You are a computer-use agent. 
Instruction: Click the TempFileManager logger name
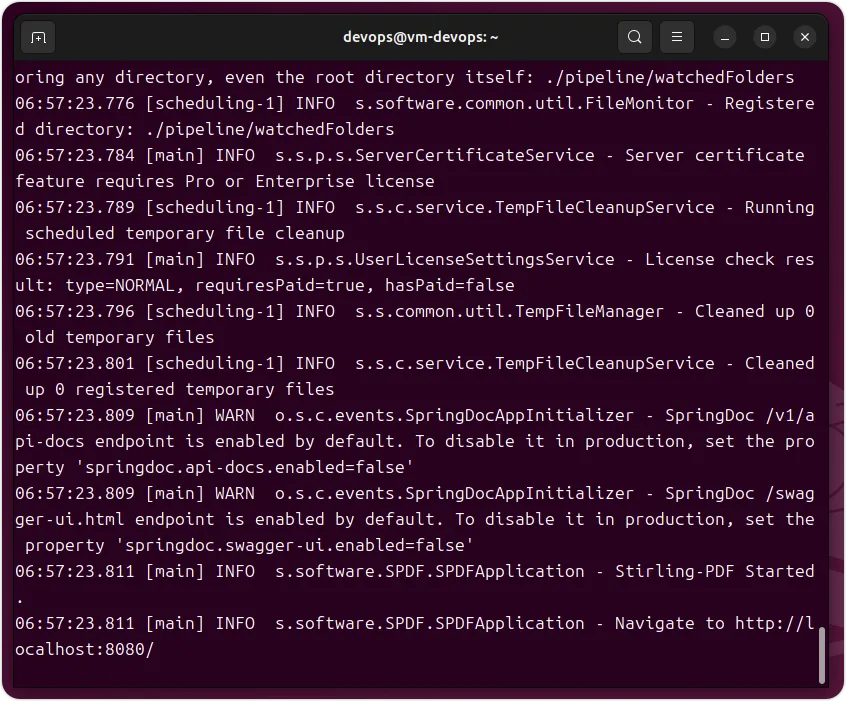coord(589,311)
